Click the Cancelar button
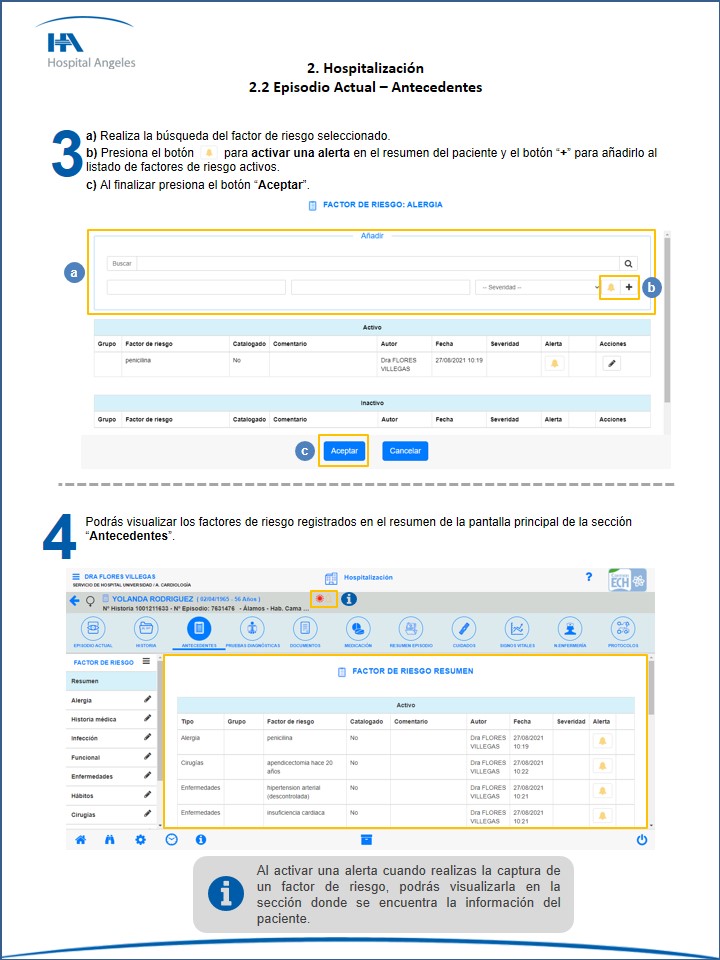The height and width of the screenshot is (960, 720). pos(405,451)
